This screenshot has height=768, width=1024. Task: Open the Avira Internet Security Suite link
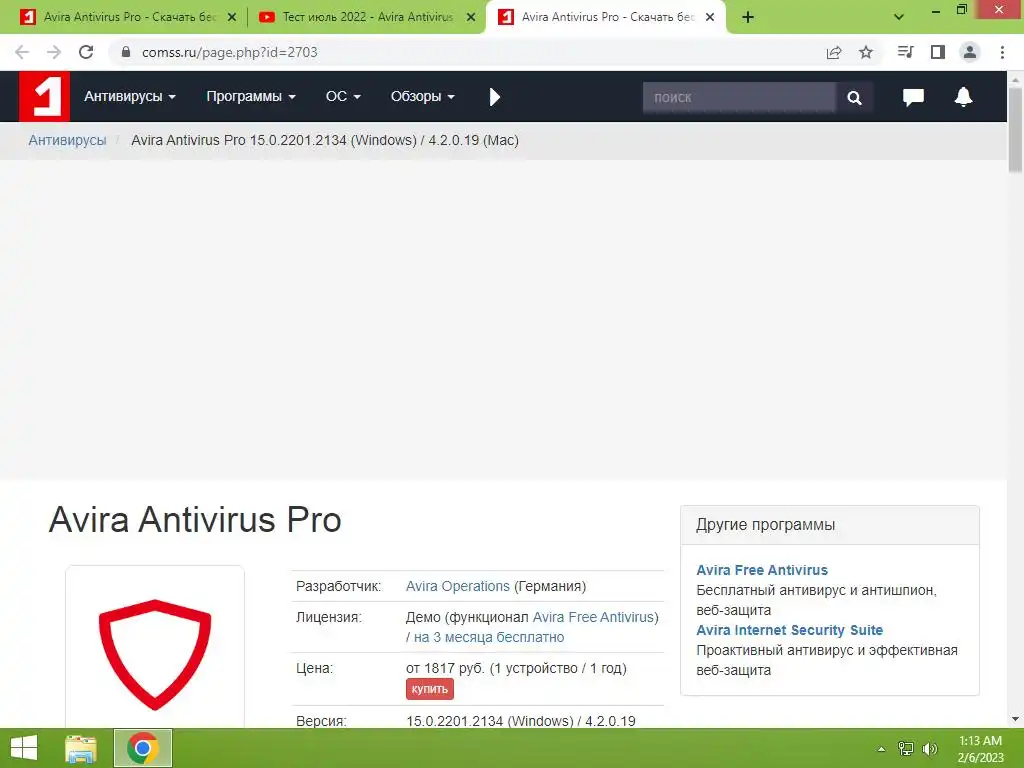(789, 630)
